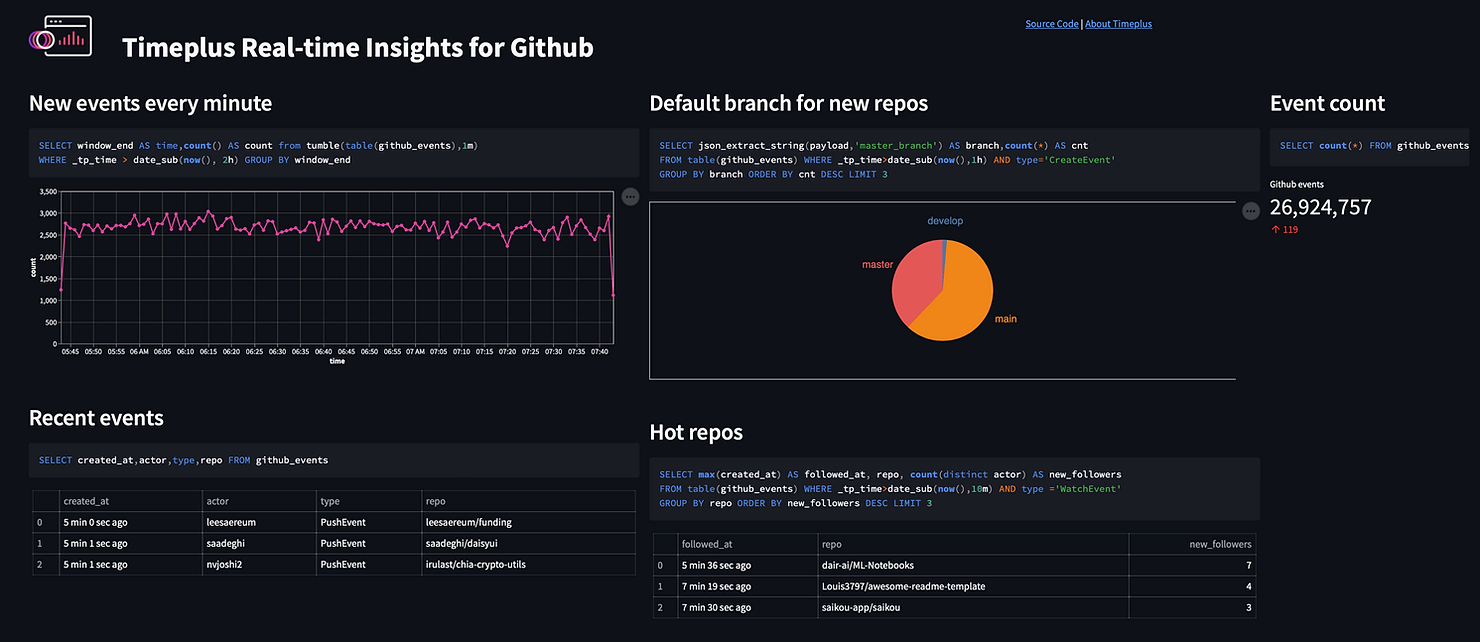Screen dimensions: 1480x642
Task: Select the saikou-app/saikou repo cell
Action: click(x=973, y=608)
